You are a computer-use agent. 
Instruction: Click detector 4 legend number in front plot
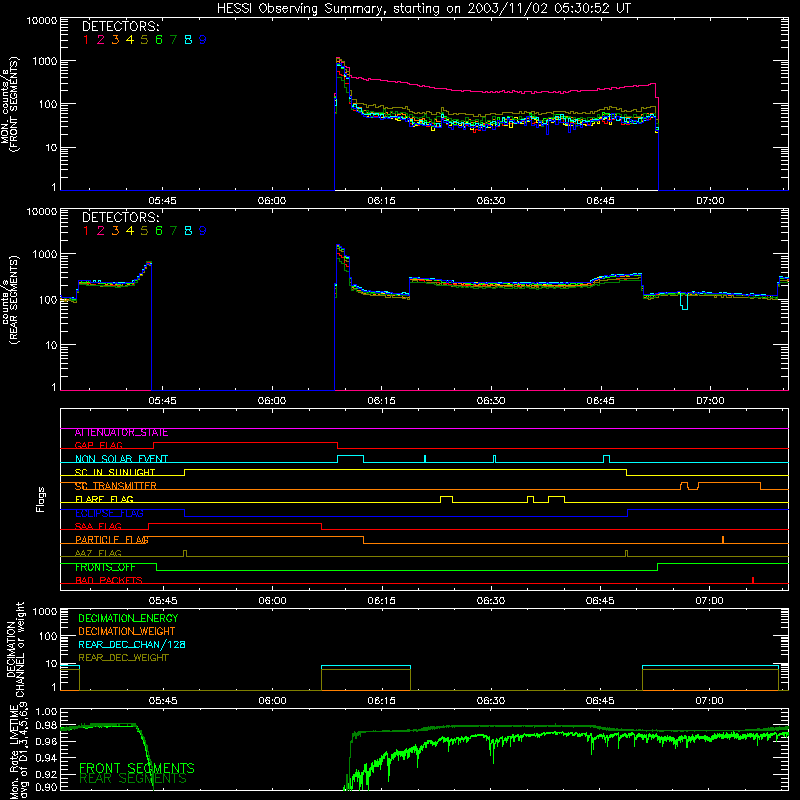pos(130,40)
